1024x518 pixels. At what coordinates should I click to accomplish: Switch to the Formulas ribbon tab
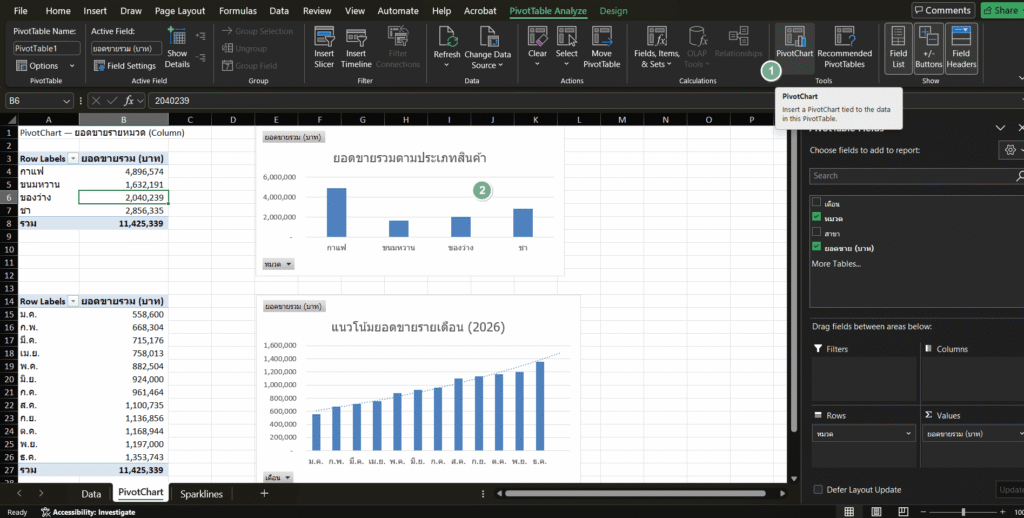tap(238, 10)
